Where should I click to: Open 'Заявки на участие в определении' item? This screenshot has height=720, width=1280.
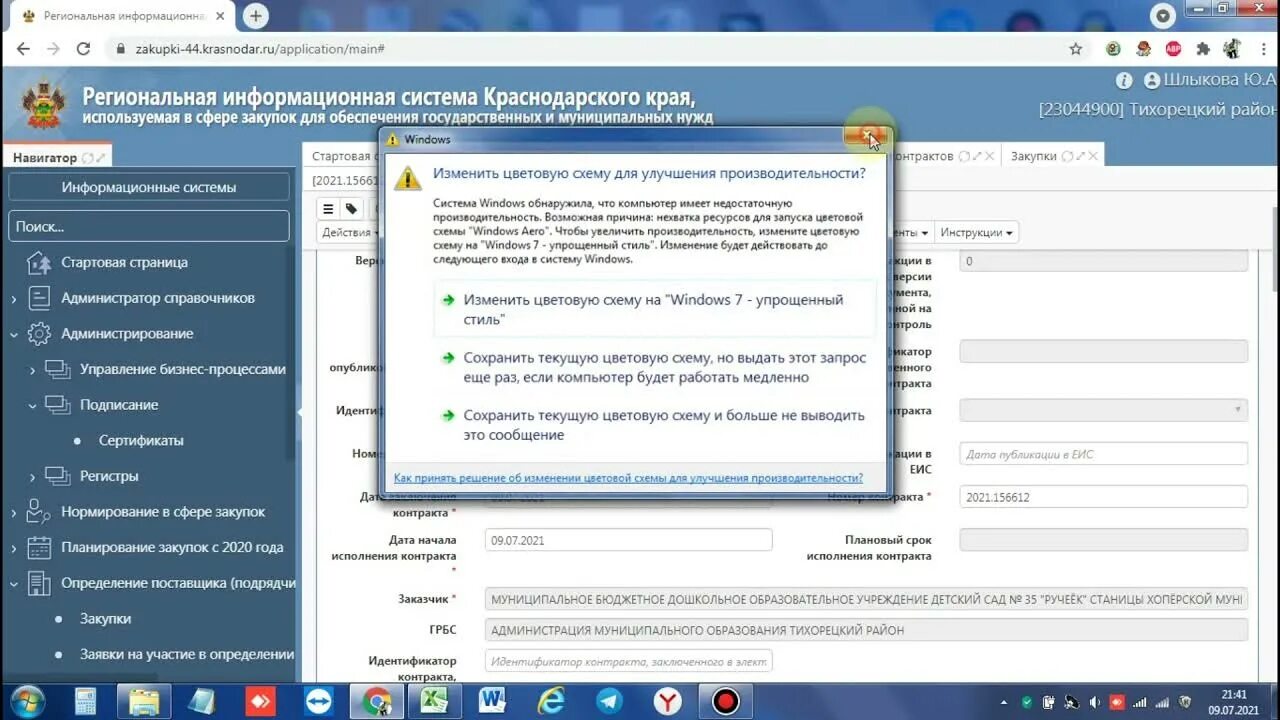pos(187,654)
